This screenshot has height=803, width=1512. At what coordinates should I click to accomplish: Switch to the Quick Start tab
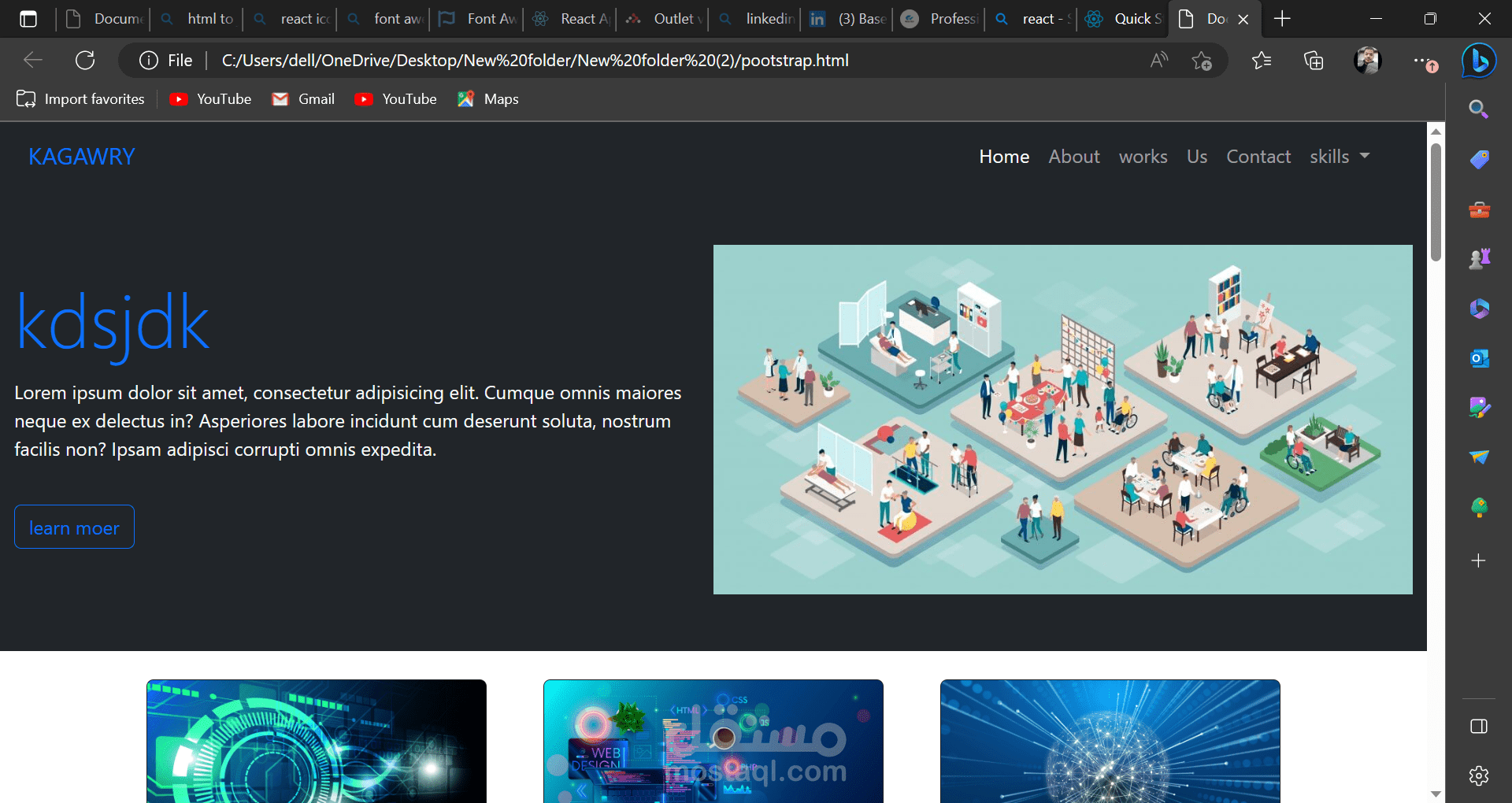[x=1124, y=19]
